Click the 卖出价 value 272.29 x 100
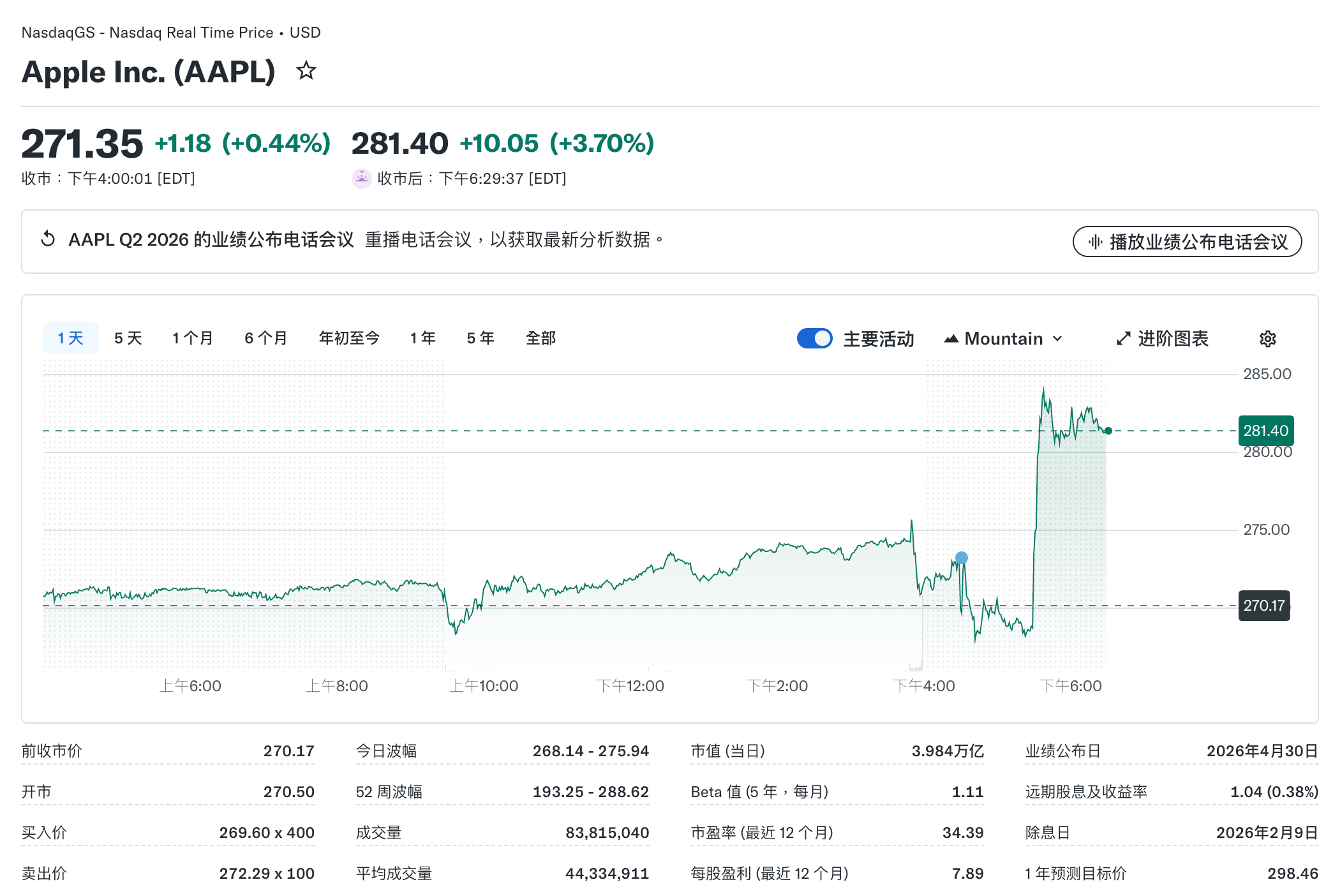 (x=267, y=874)
